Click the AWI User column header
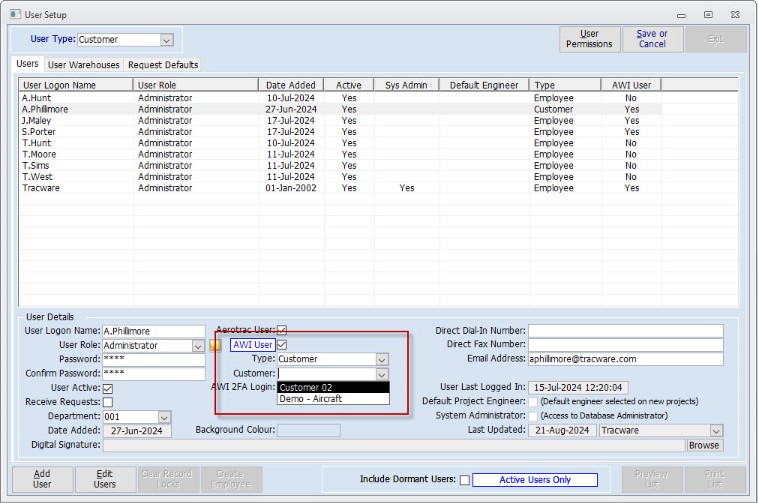This screenshot has width=758, height=503. [631, 85]
